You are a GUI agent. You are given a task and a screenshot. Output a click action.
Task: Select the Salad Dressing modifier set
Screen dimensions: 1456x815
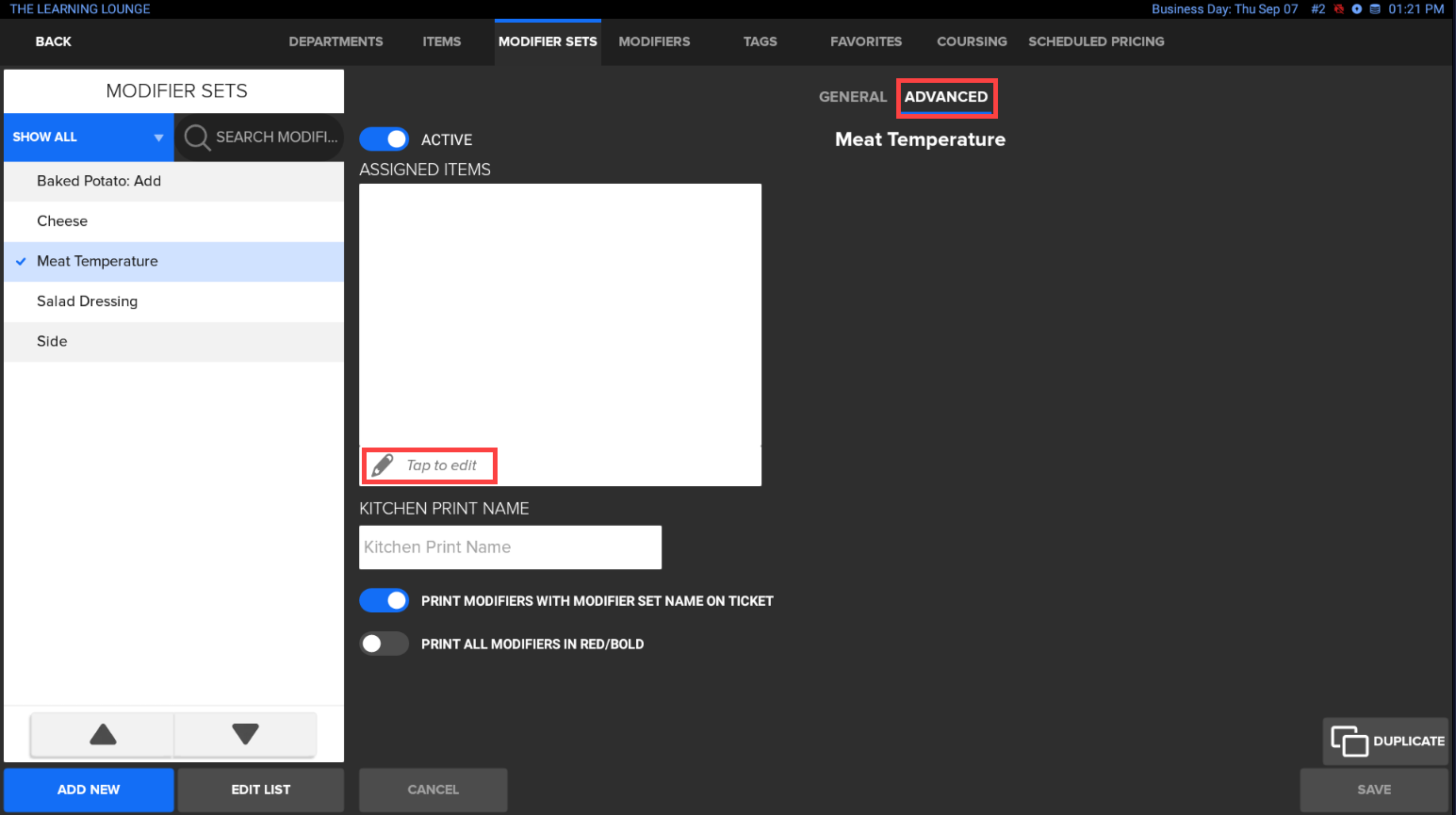click(x=87, y=302)
